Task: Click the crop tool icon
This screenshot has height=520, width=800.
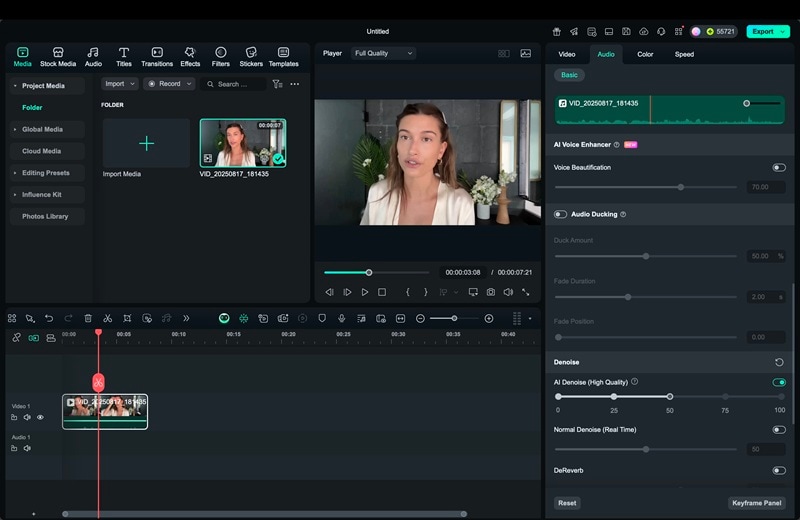Action: tap(127, 318)
